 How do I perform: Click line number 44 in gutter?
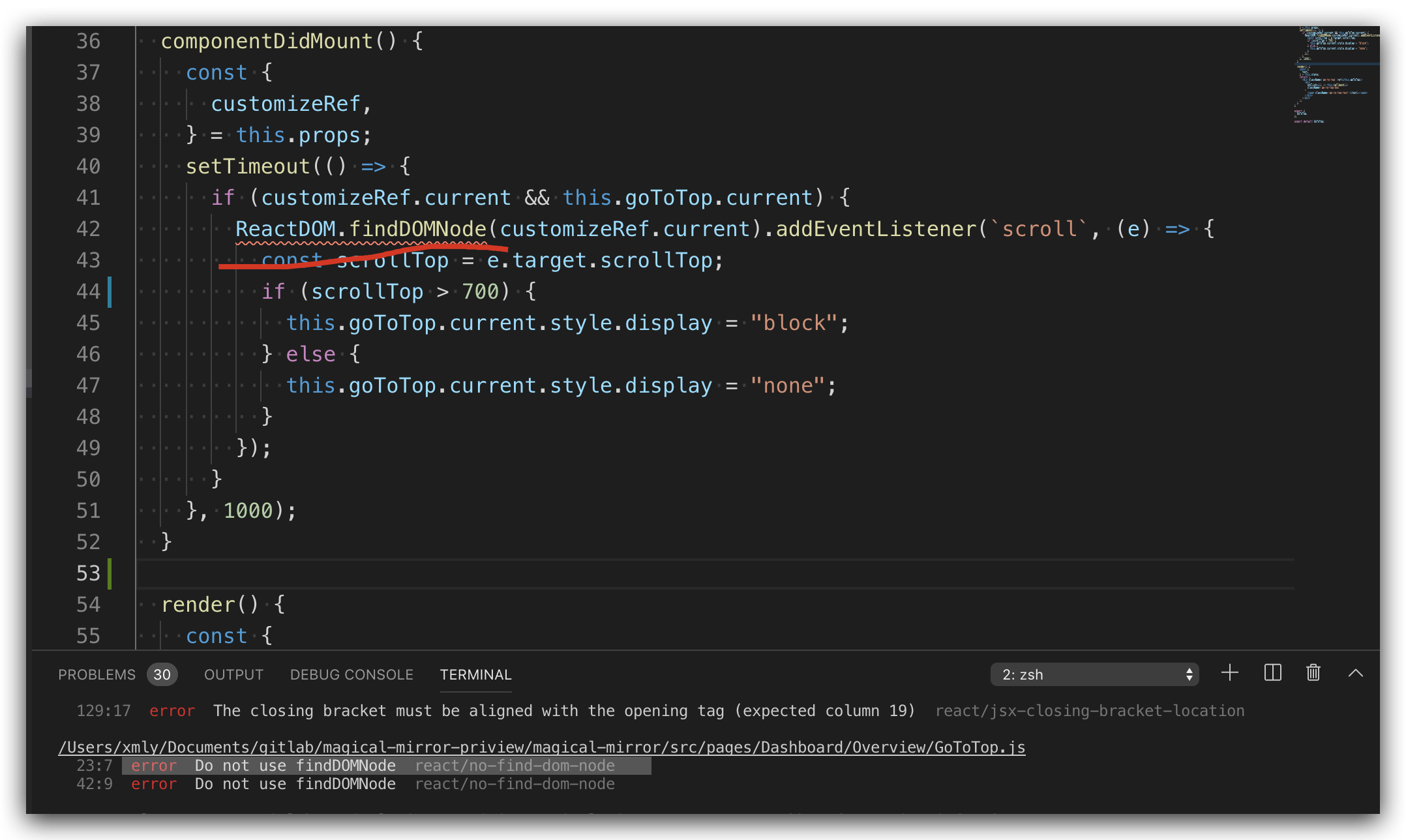point(88,292)
